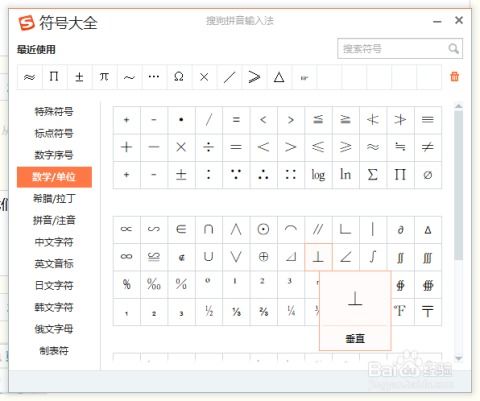Select the 数字序号 category

tap(54, 155)
